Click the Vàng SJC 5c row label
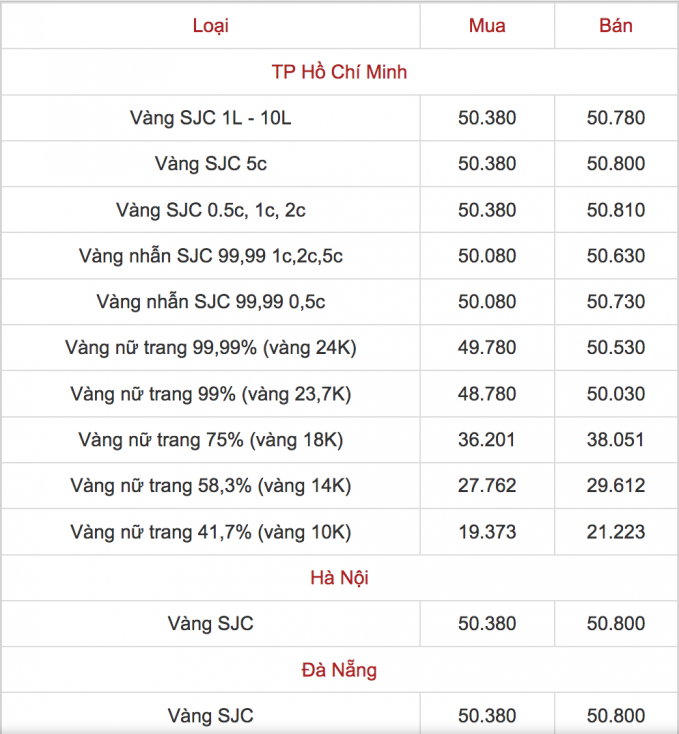This screenshot has height=734, width=679. point(211,164)
